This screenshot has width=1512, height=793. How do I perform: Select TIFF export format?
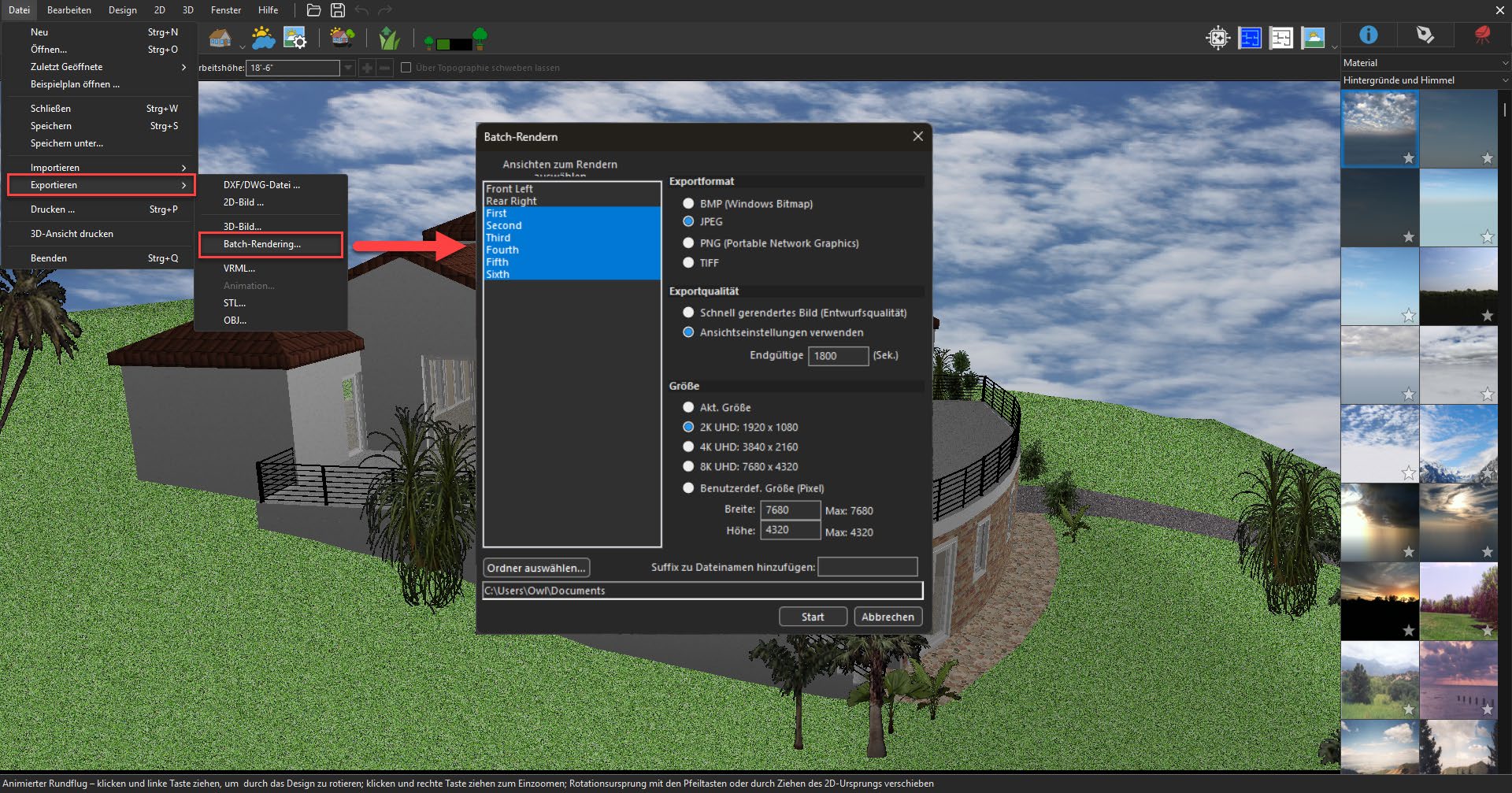click(x=688, y=263)
